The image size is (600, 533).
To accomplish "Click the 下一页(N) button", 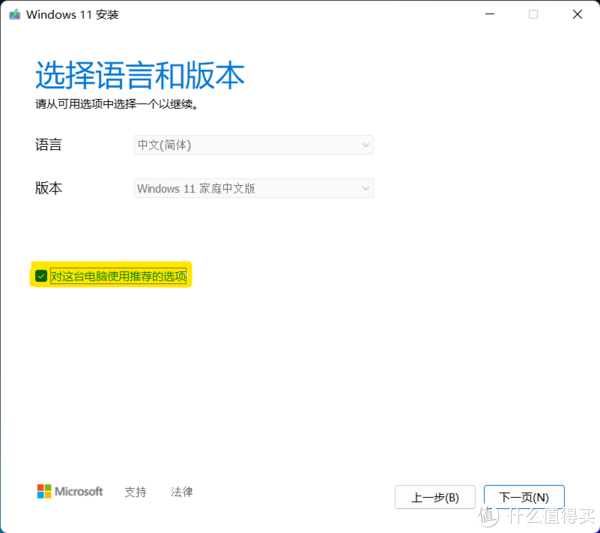I will (524, 497).
